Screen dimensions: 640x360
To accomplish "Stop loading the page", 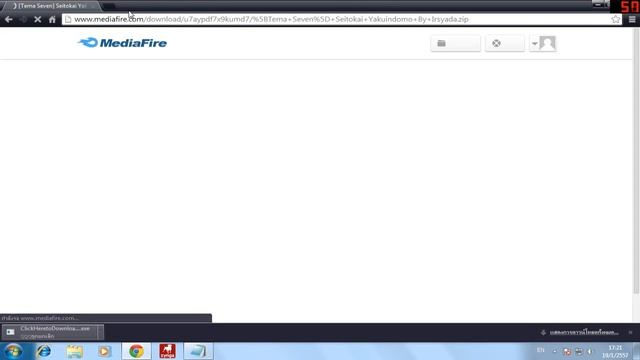I will (38, 19).
